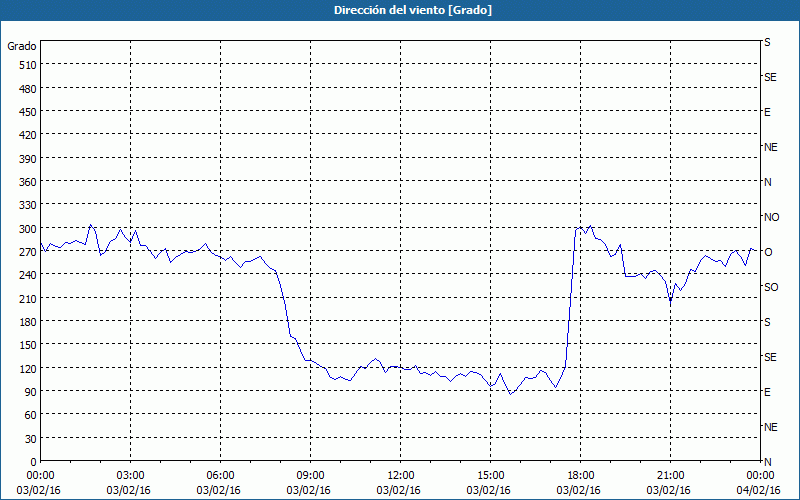Screen dimensions: 800x500
Task: Click the chart title 'Dirección del viento [Grado]'
Action: [413, 10]
